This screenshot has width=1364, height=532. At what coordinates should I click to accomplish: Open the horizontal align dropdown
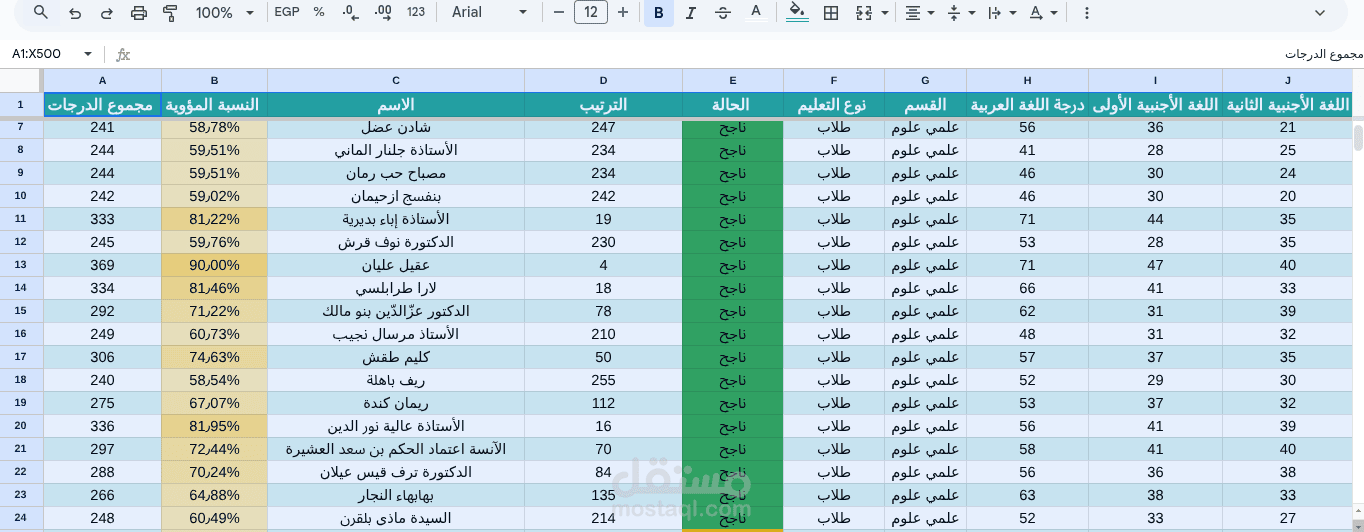(919, 13)
